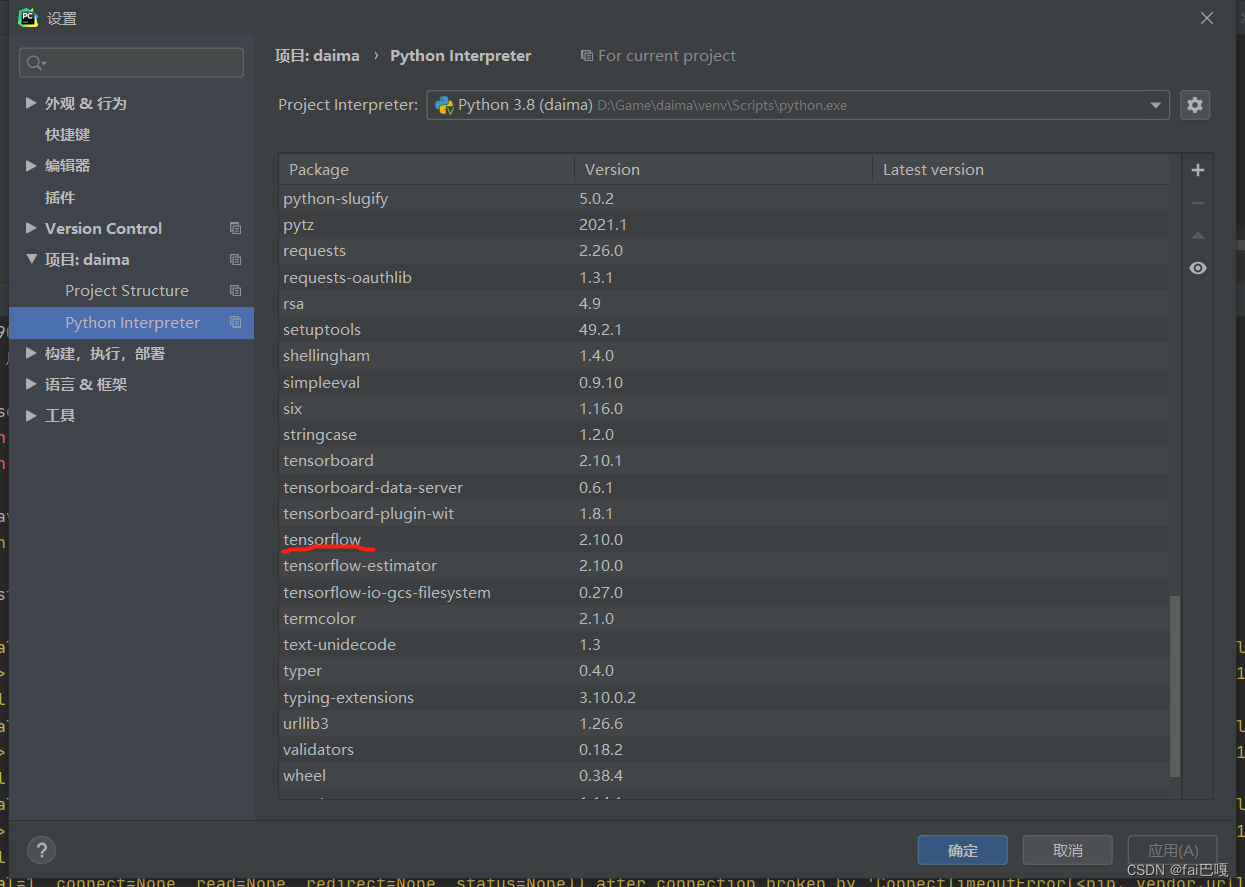1245x887 pixels.
Task: Click the Latest version column header
Action: pyautogui.click(x=1020, y=169)
